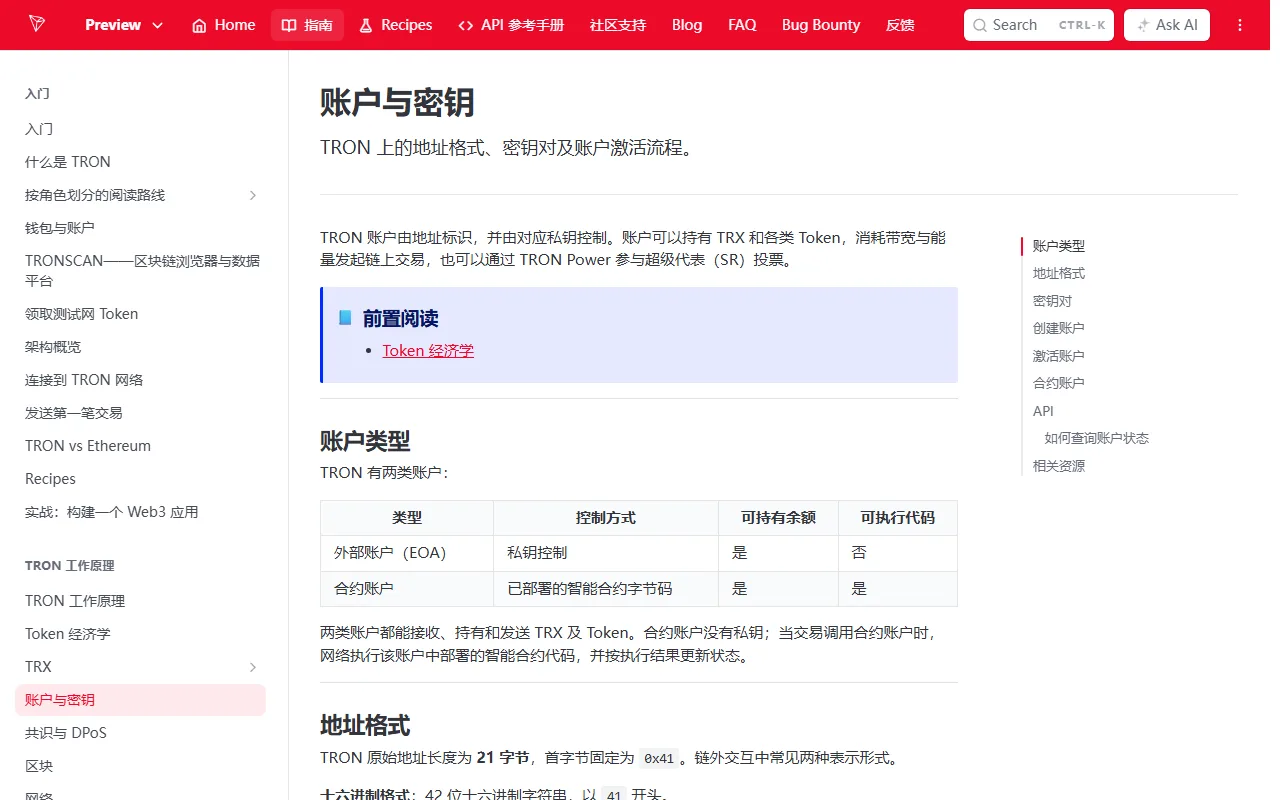Click the 可执行代码 table header
Screen dimensions: 1280x800
pyautogui.click(x=898, y=518)
